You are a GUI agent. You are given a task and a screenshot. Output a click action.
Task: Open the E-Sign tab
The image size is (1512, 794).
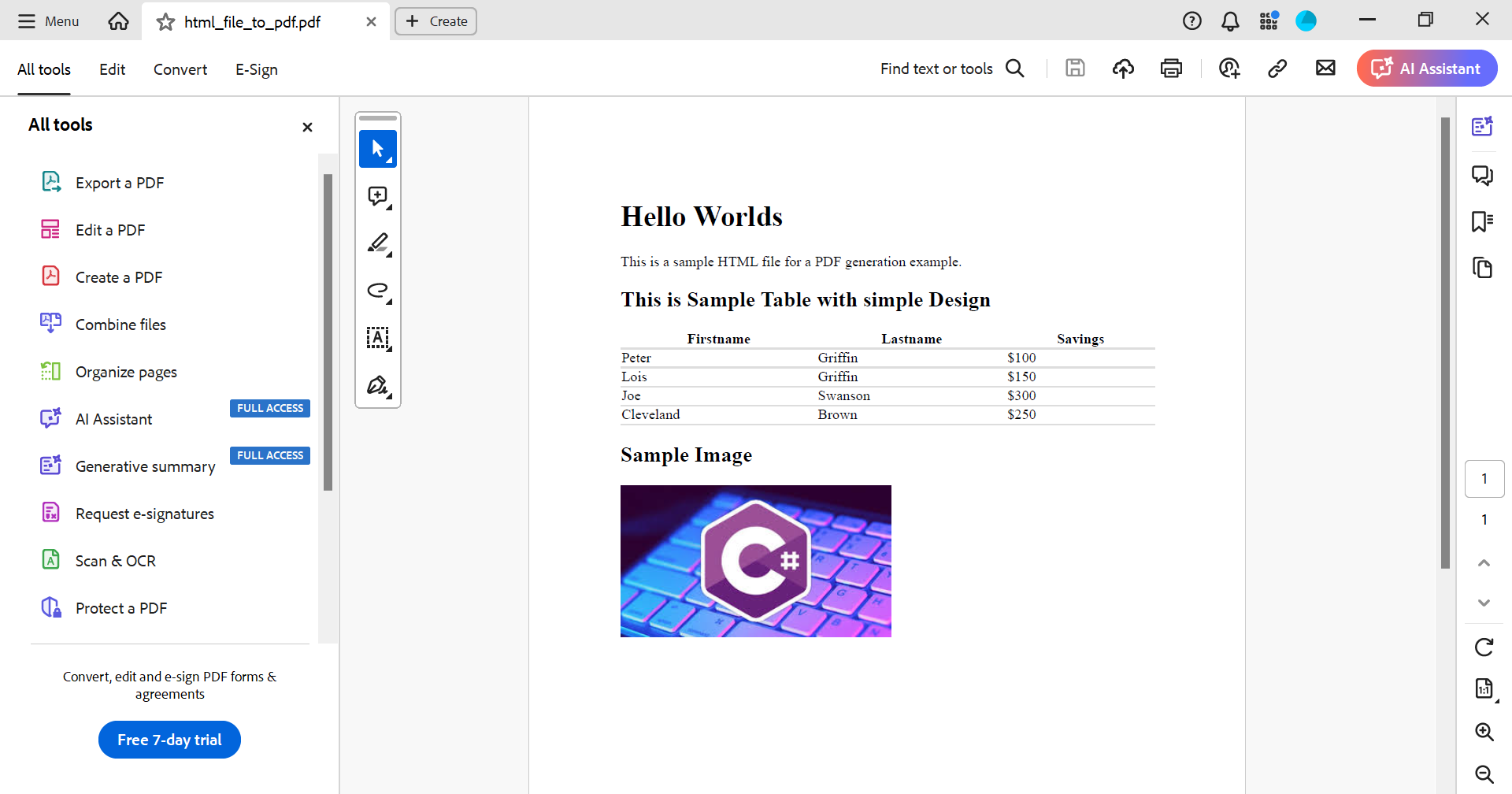point(256,69)
